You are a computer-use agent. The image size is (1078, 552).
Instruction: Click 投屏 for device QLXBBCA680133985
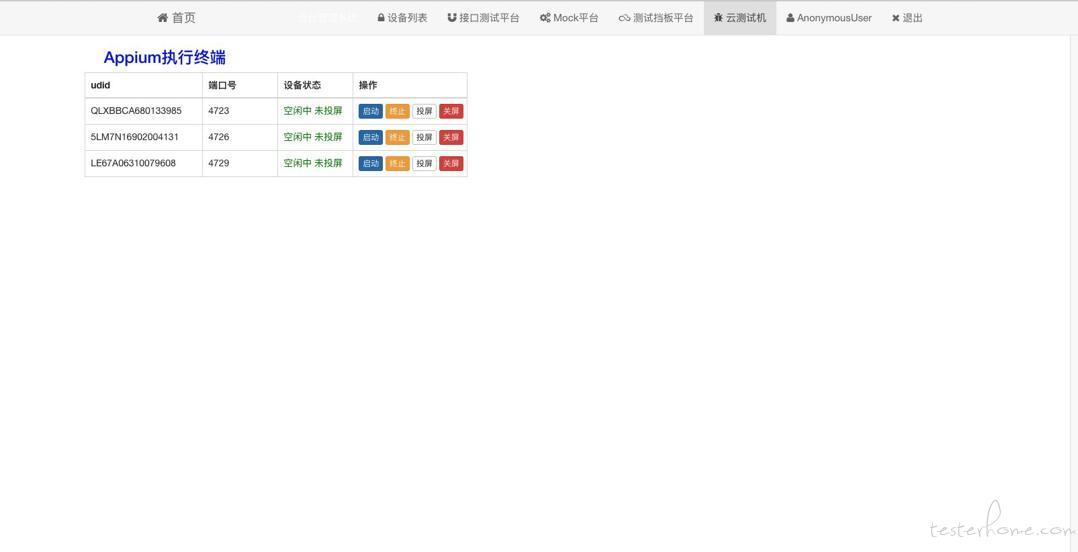(x=424, y=111)
